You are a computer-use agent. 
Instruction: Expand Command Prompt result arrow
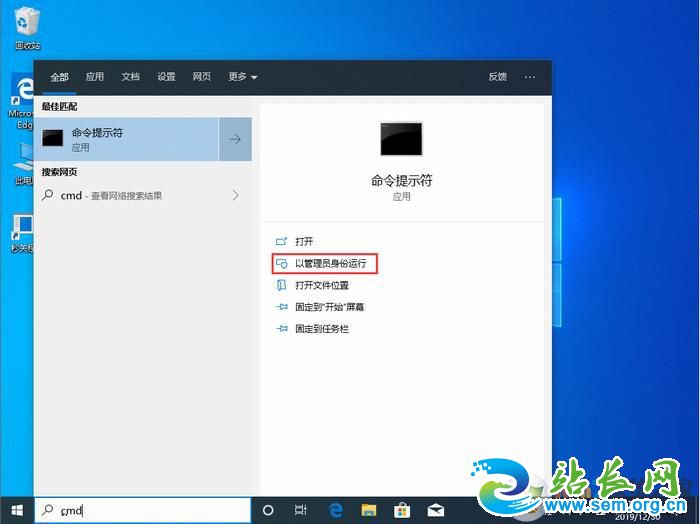(235, 139)
